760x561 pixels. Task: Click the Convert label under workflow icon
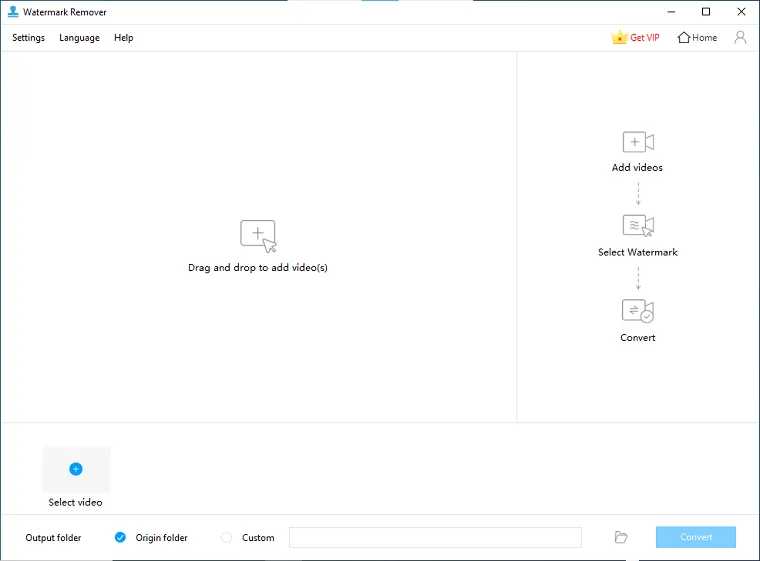pos(638,337)
